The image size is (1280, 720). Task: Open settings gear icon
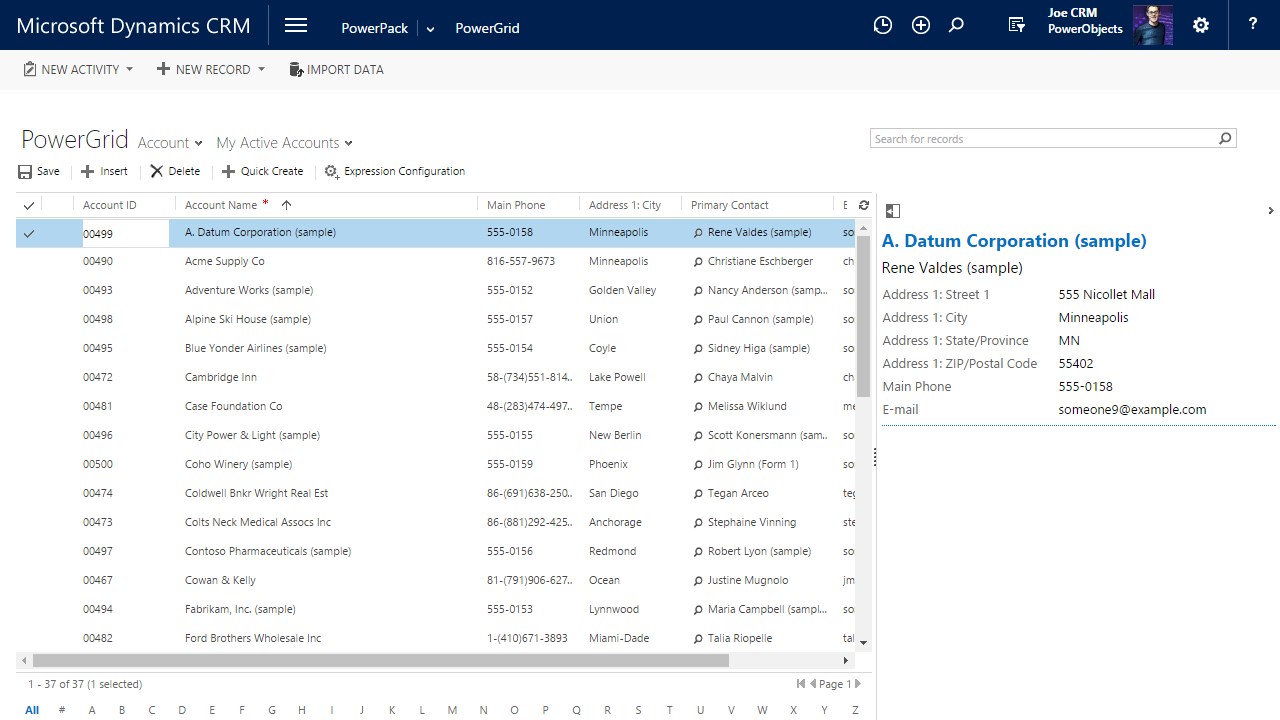pyautogui.click(x=1201, y=26)
